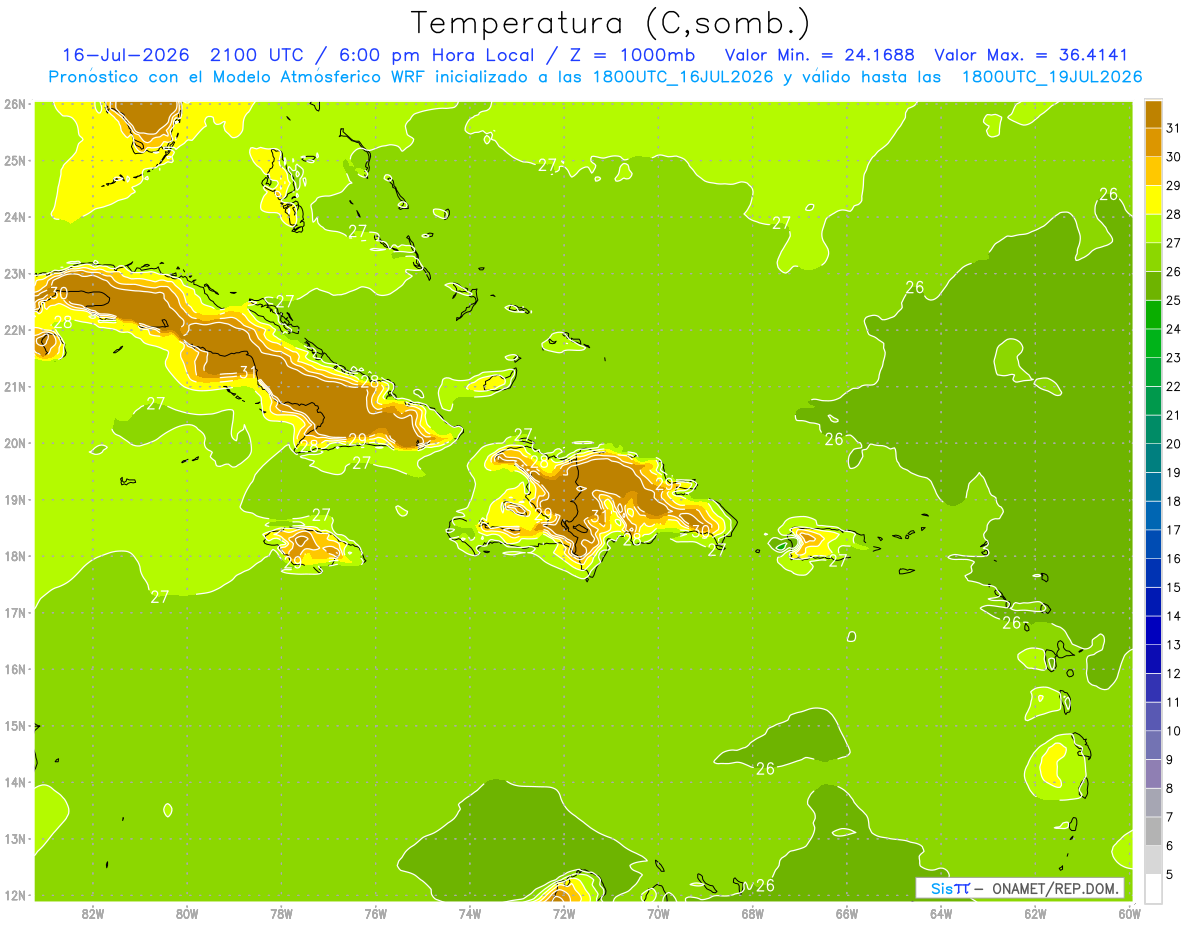Image resolution: width=1200 pixels, height=927 pixels.
Task: Click the "68W" longitude axis label
Action: coord(753,913)
